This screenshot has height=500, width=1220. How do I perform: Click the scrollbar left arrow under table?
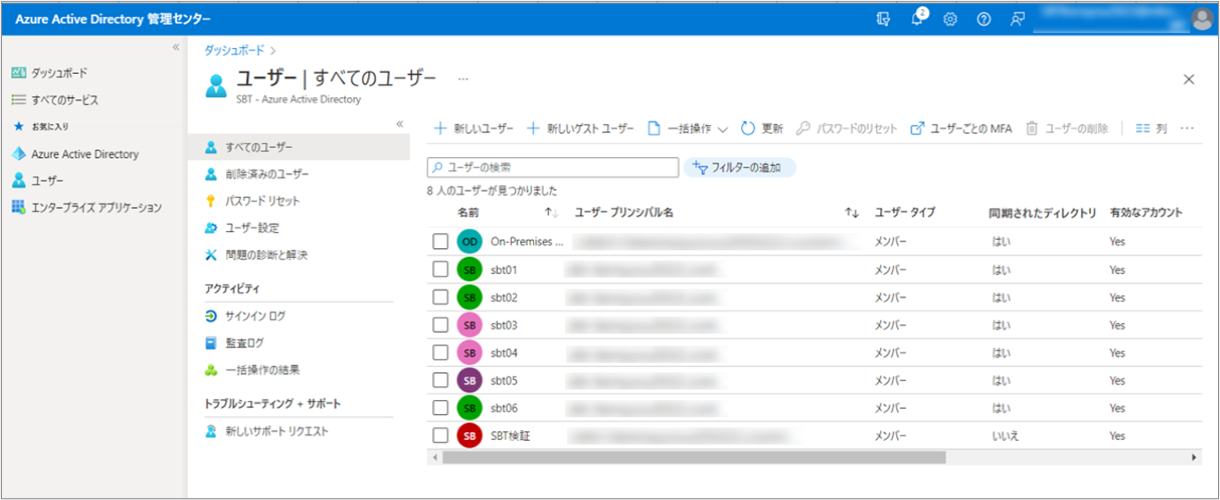pyautogui.click(x=433, y=457)
